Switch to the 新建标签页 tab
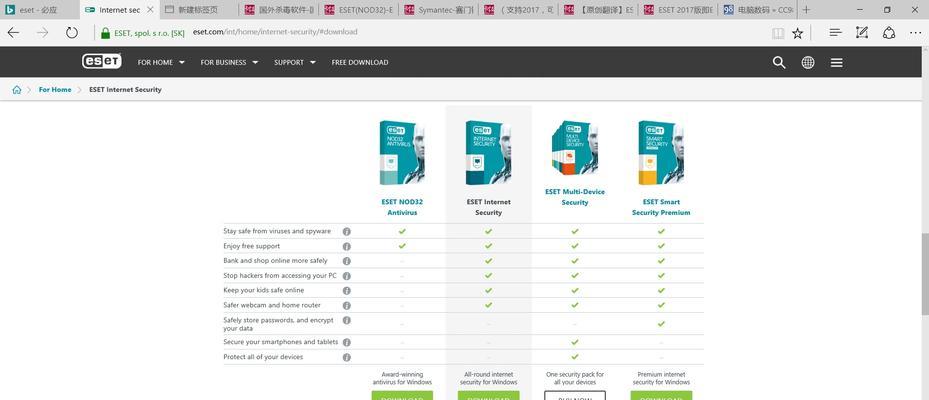Image resolution: width=929 pixels, height=400 pixels. pyautogui.click(x=199, y=10)
